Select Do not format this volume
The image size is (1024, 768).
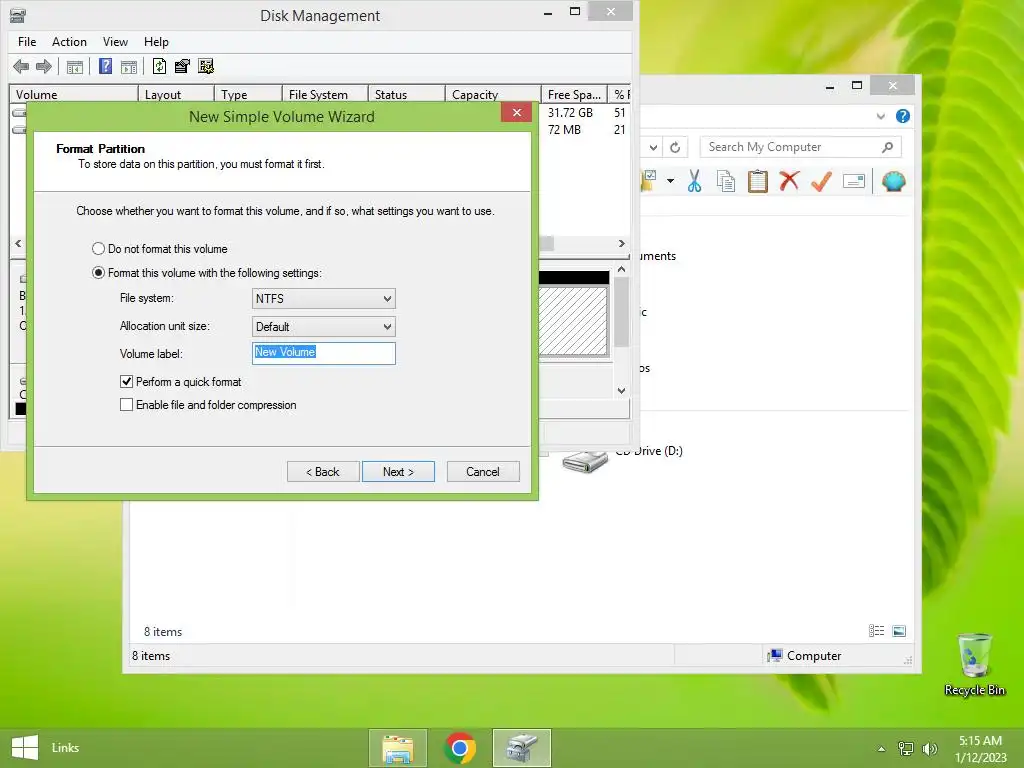pos(98,249)
